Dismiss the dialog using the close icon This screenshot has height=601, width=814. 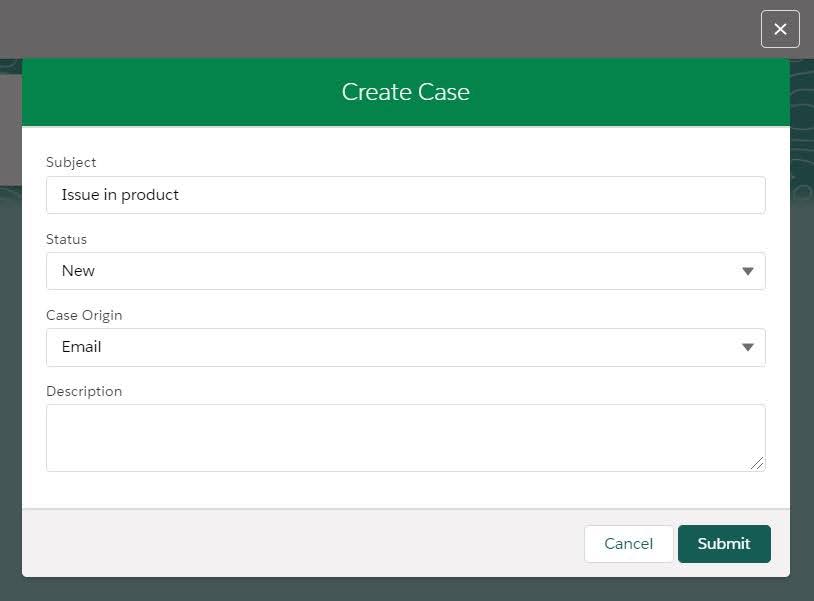point(780,29)
